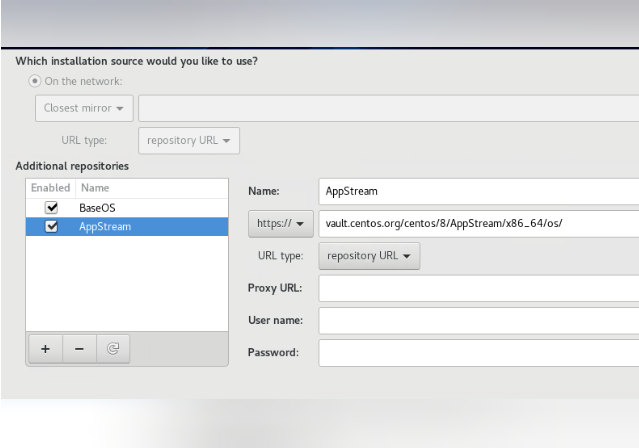The image size is (639, 448).
Task: Select the On the network radio button
Action: [x=35, y=81]
